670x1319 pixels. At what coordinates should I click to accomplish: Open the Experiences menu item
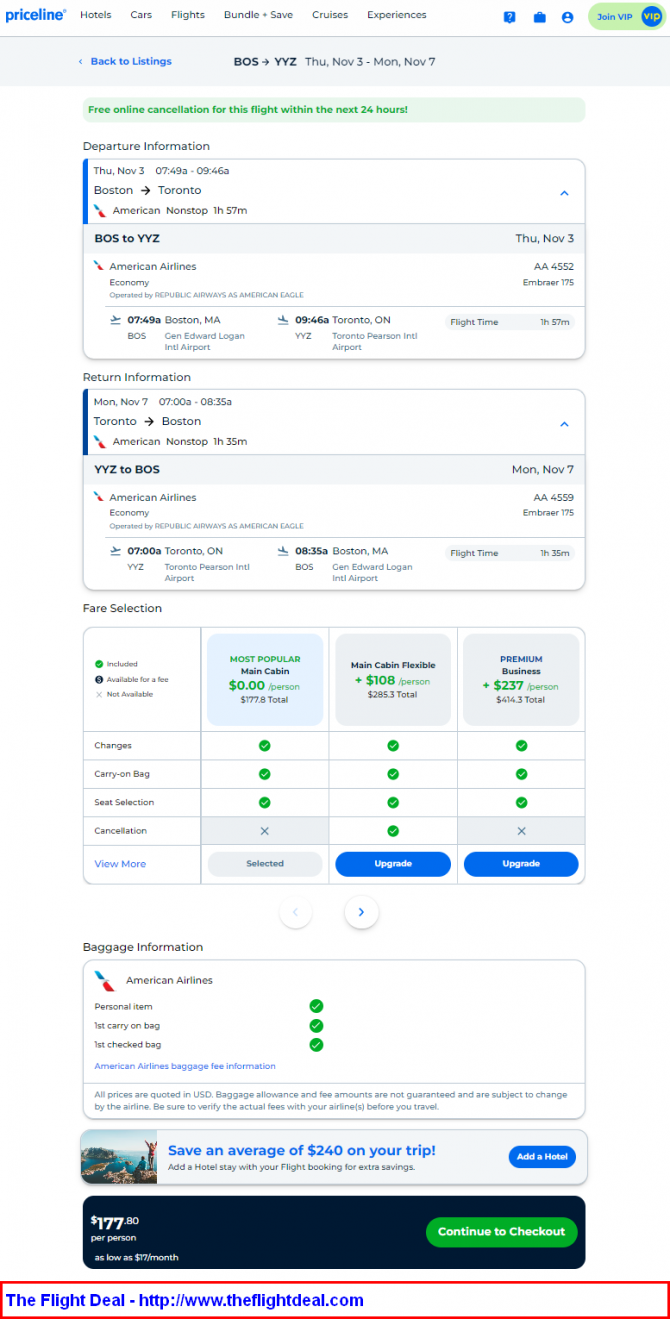397,15
